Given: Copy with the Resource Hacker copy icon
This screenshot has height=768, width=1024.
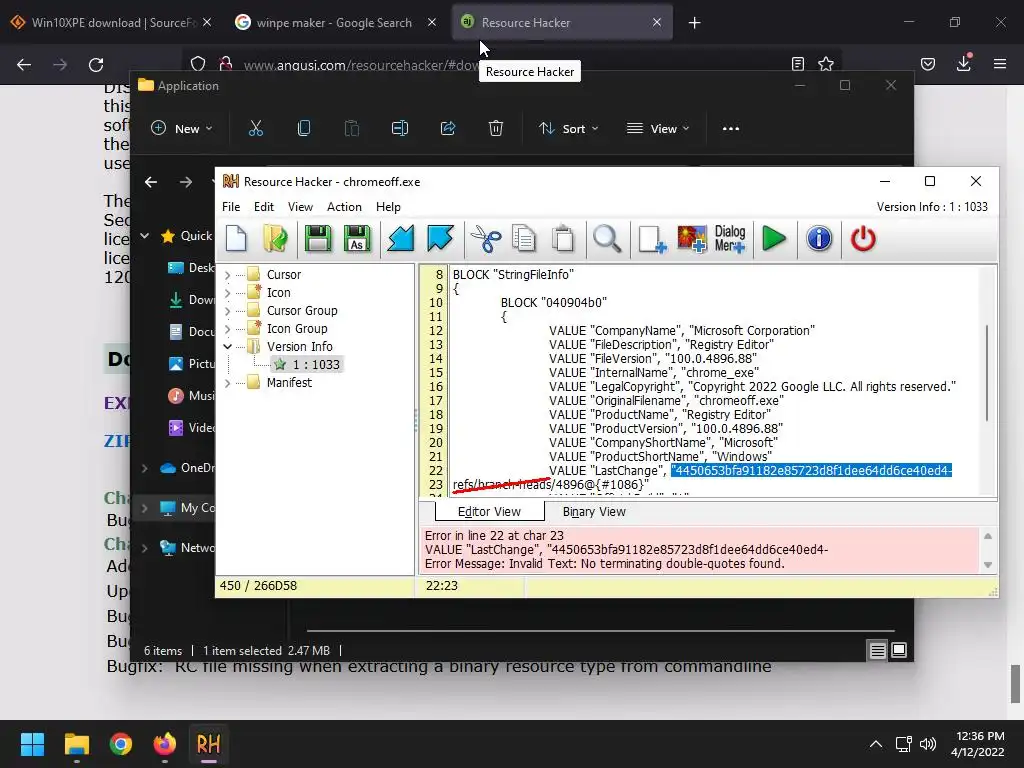Looking at the screenshot, I should pos(524,239).
